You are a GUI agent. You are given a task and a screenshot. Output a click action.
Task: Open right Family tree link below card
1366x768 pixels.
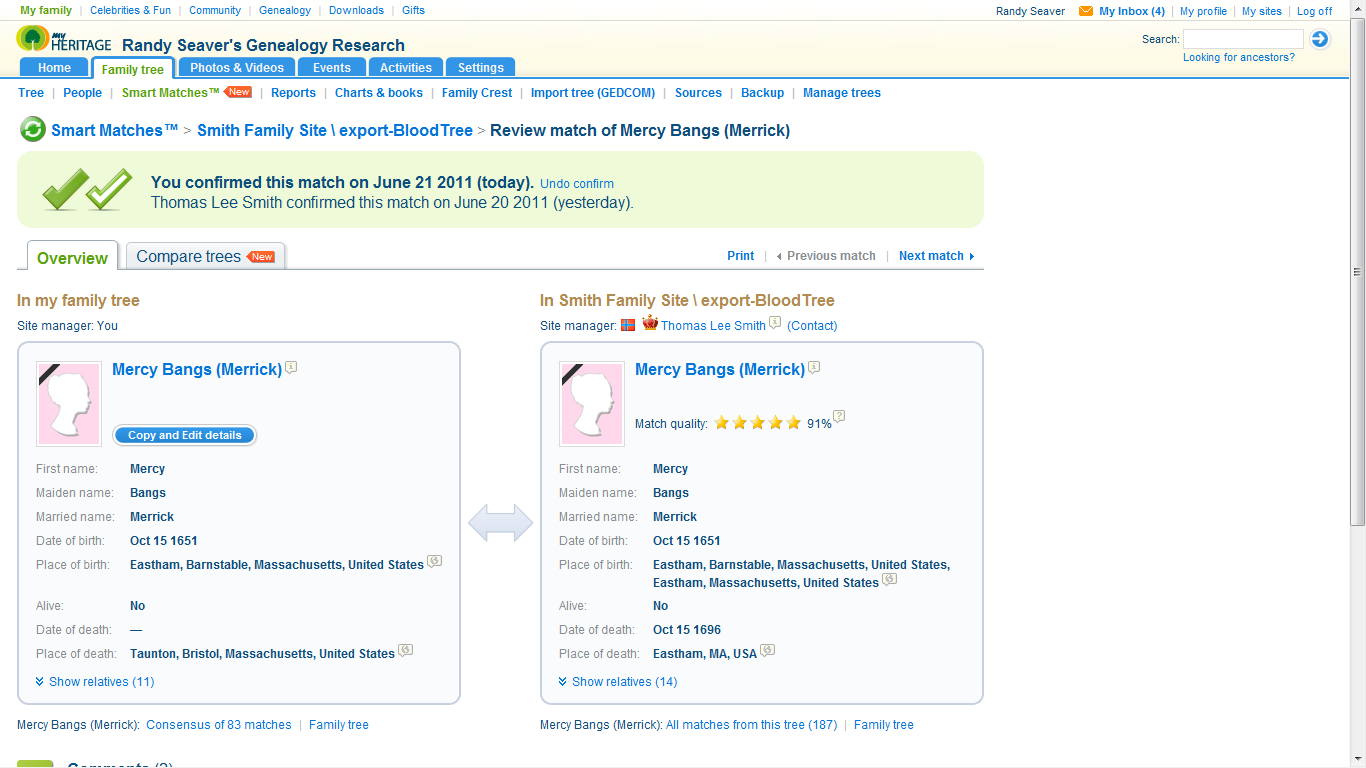(x=884, y=725)
